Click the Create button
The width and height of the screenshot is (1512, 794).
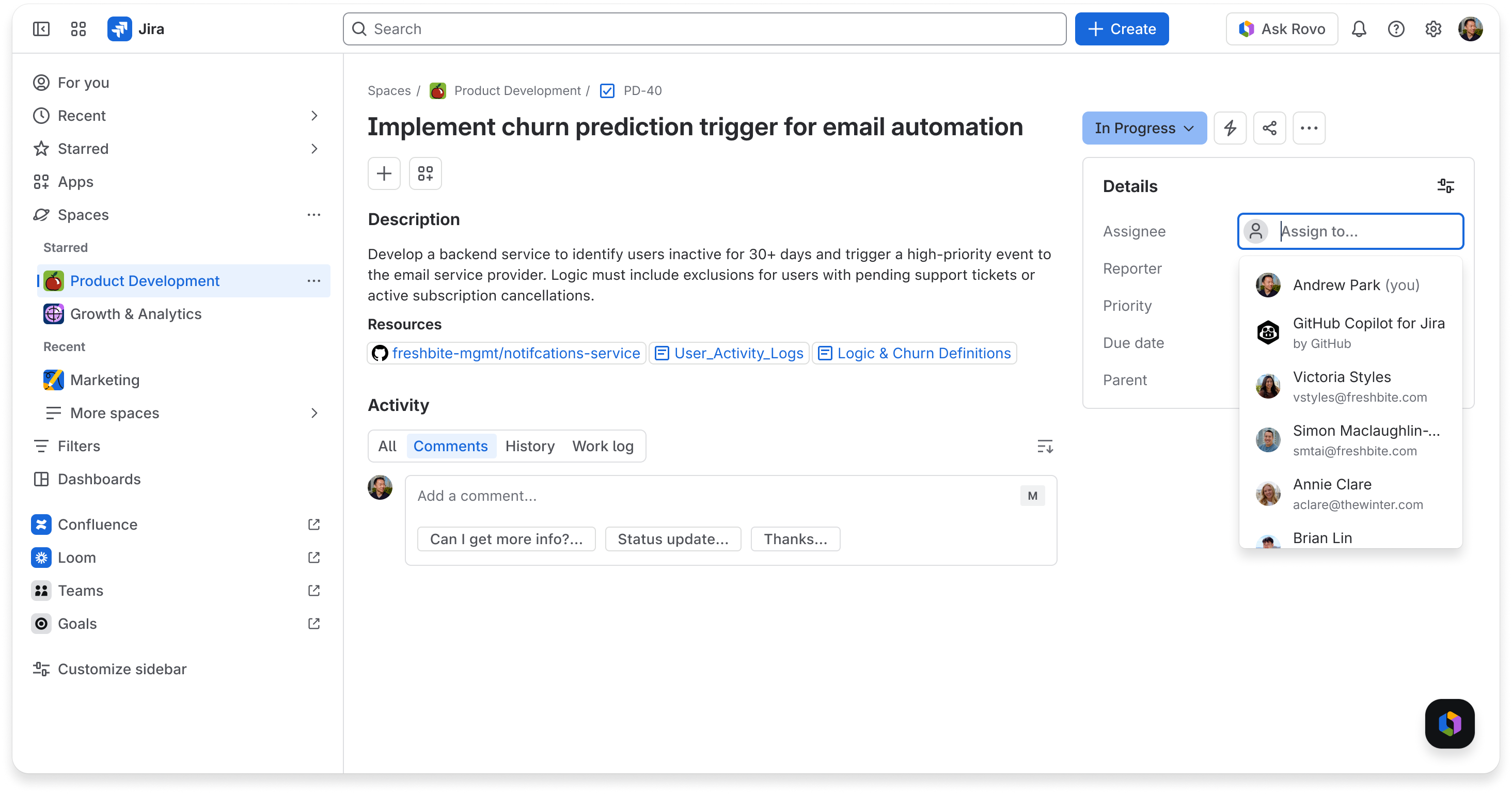[1121, 29]
